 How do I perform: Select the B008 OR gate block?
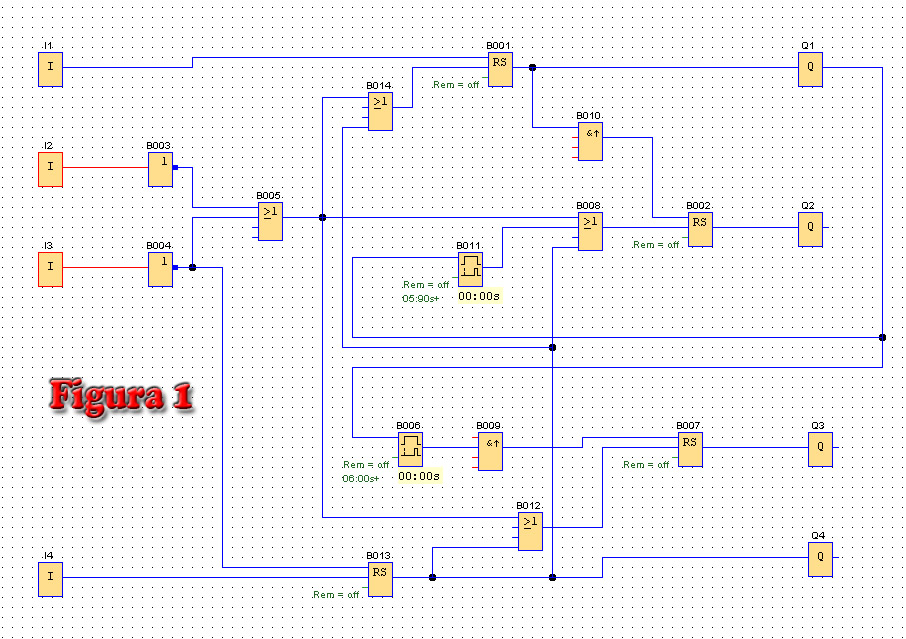[x=590, y=231]
